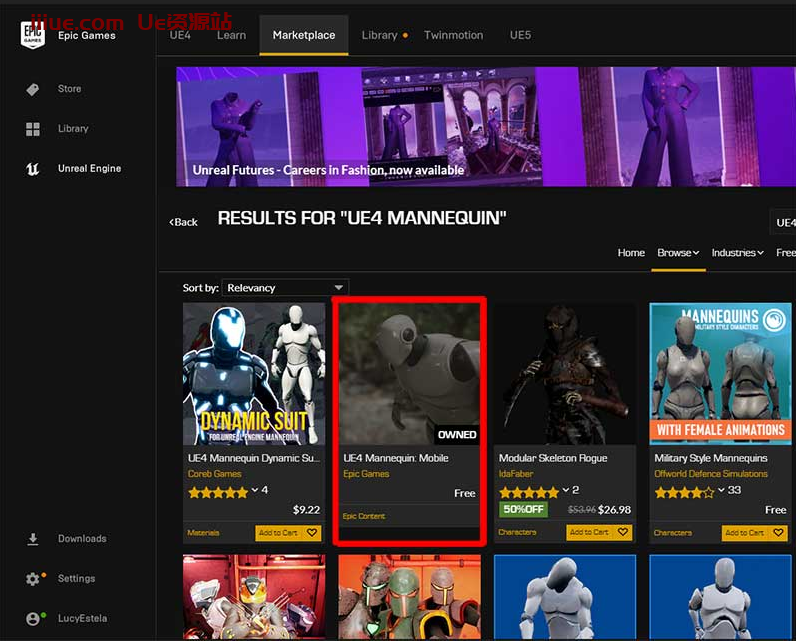Screen dimensions: 796x641
Task: Switch to the Marketplace tab
Action: (304, 35)
